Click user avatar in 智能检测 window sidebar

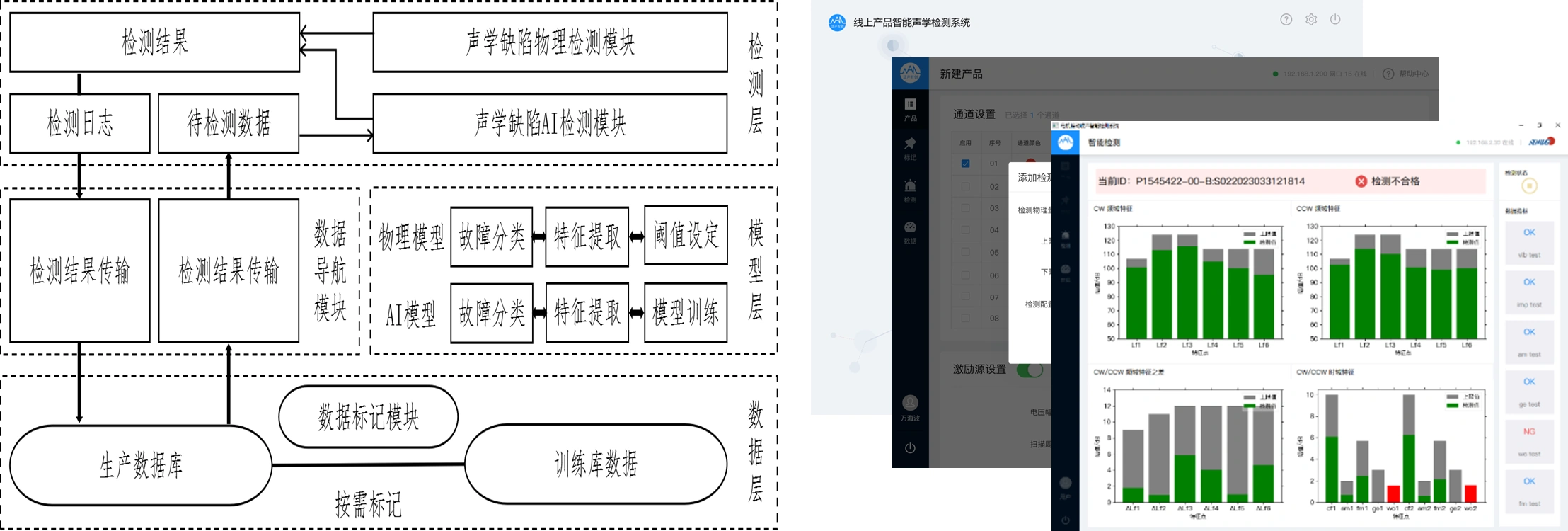(1066, 484)
